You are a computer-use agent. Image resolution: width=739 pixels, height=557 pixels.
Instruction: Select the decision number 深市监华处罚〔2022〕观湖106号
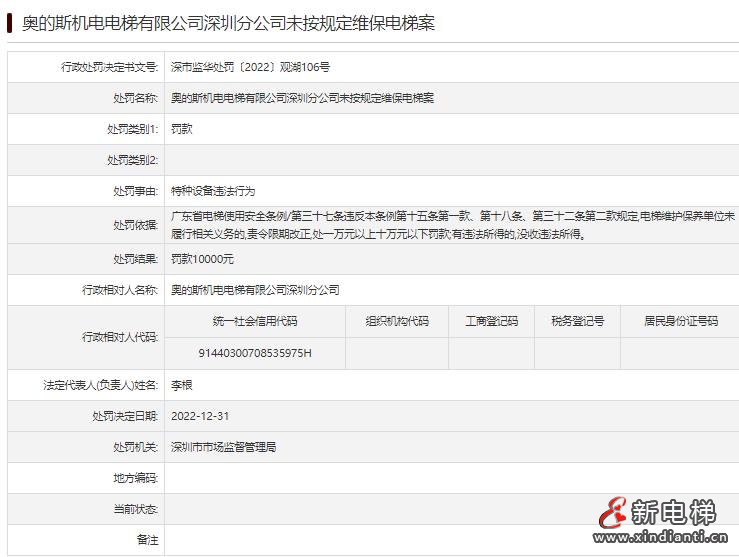pyautogui.click(x=250, y=67)
